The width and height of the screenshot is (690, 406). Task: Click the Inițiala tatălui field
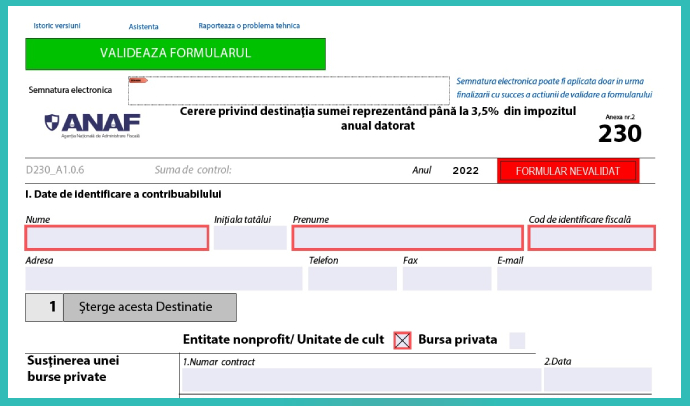tap(249, 238)
